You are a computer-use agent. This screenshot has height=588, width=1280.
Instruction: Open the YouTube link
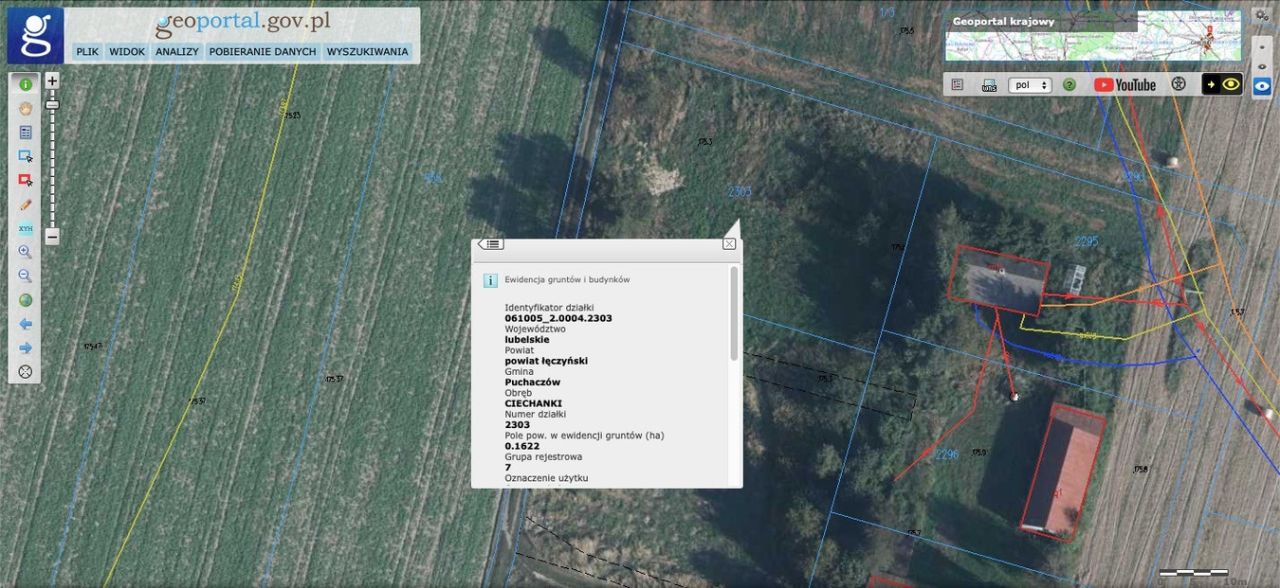(x=1125, y=85)
